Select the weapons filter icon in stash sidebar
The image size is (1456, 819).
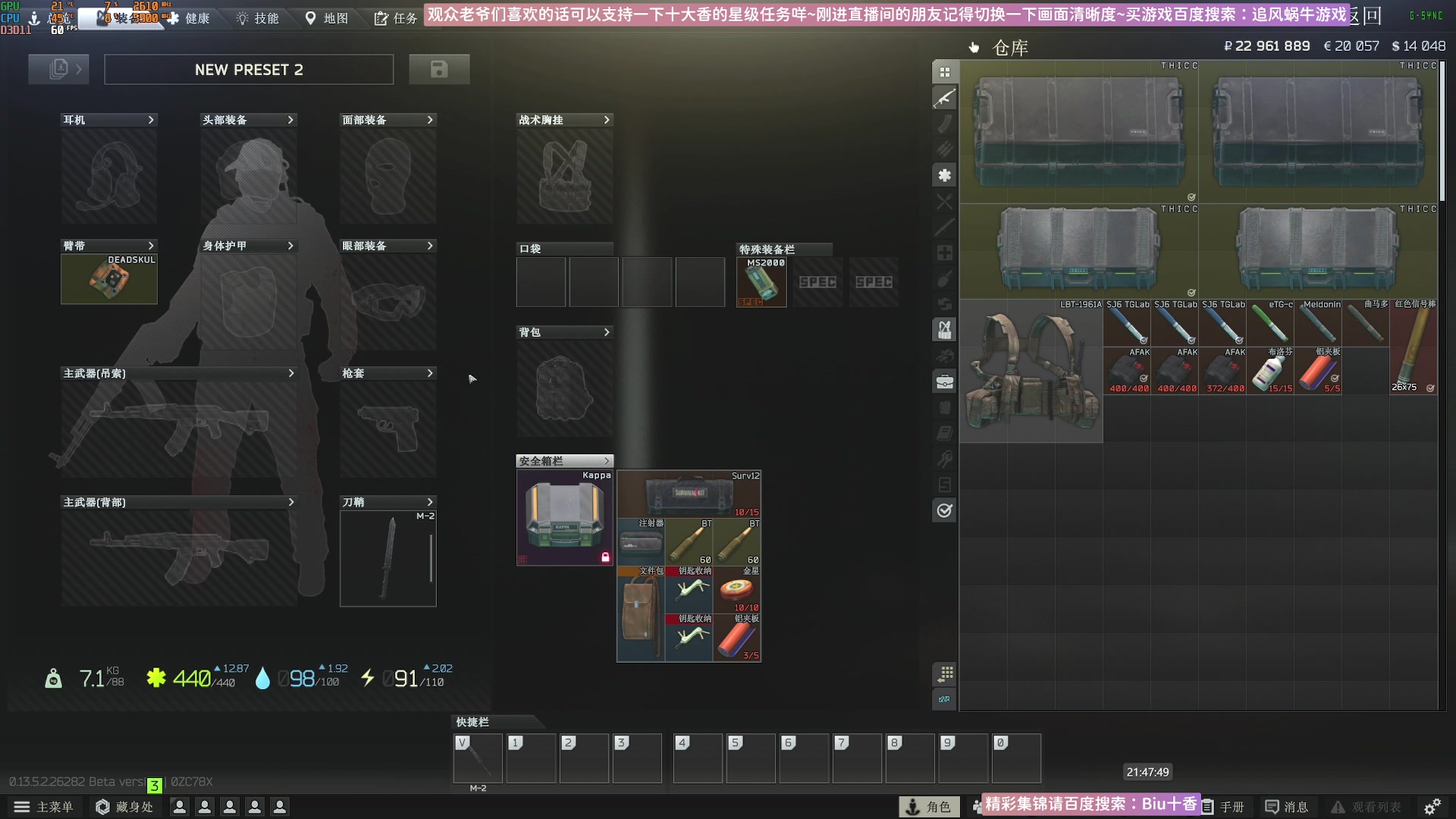[944, 98]
